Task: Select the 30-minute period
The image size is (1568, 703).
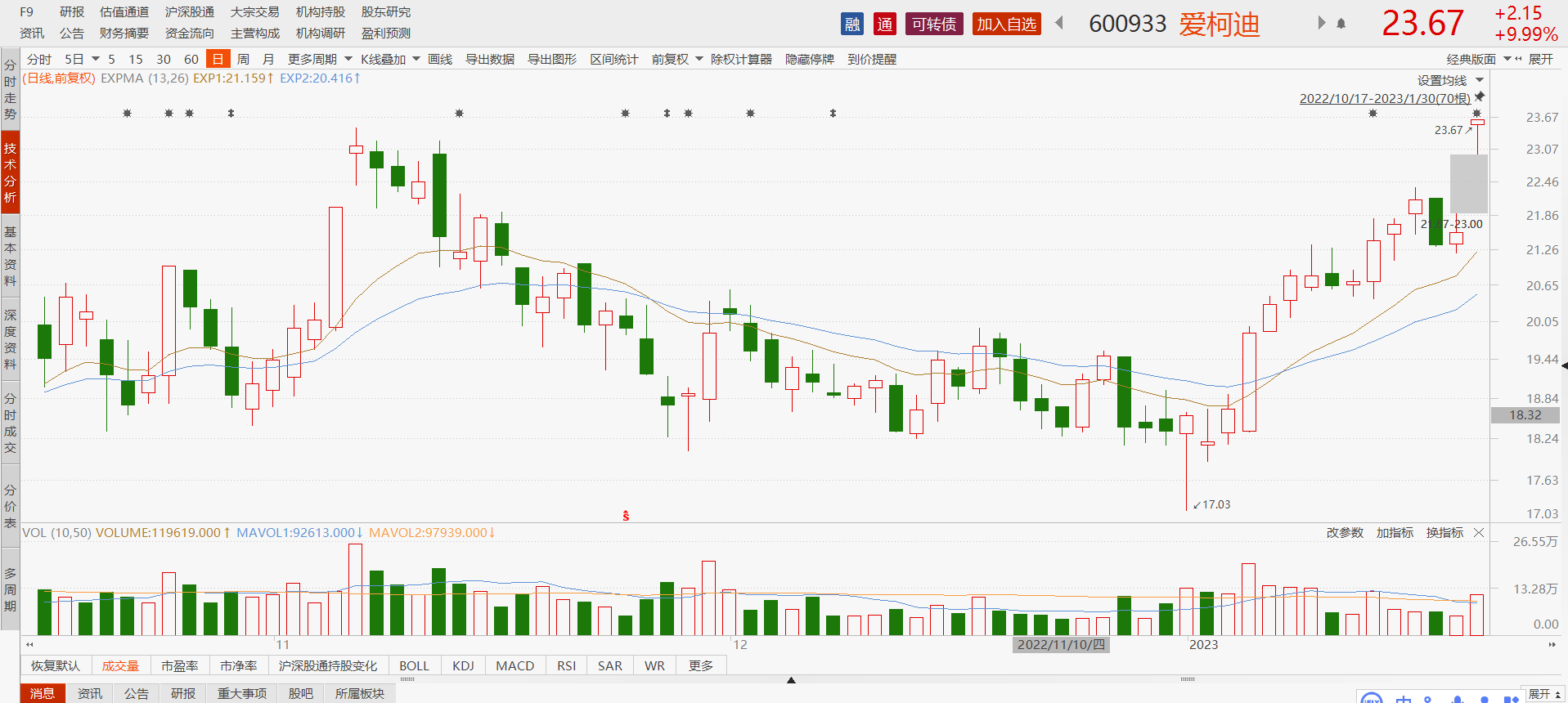Action: click(x=164, y=59)
